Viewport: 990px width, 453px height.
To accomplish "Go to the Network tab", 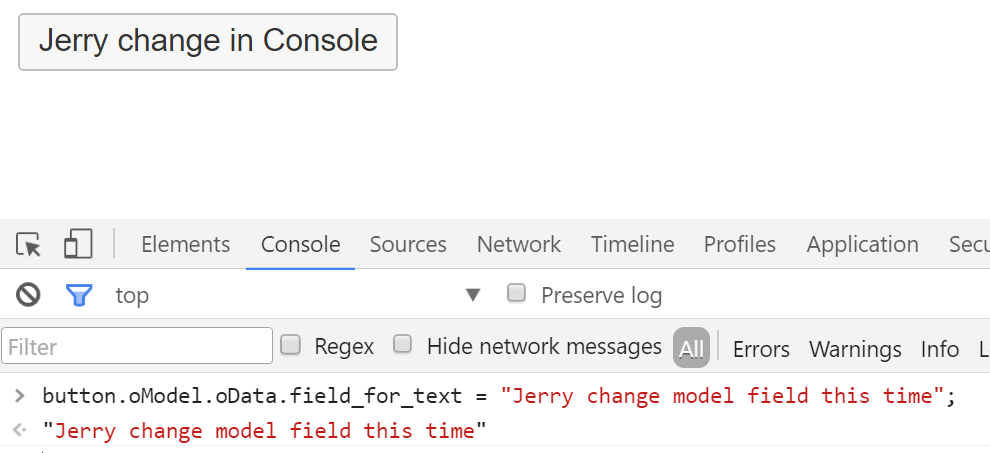I will point(518,245).
